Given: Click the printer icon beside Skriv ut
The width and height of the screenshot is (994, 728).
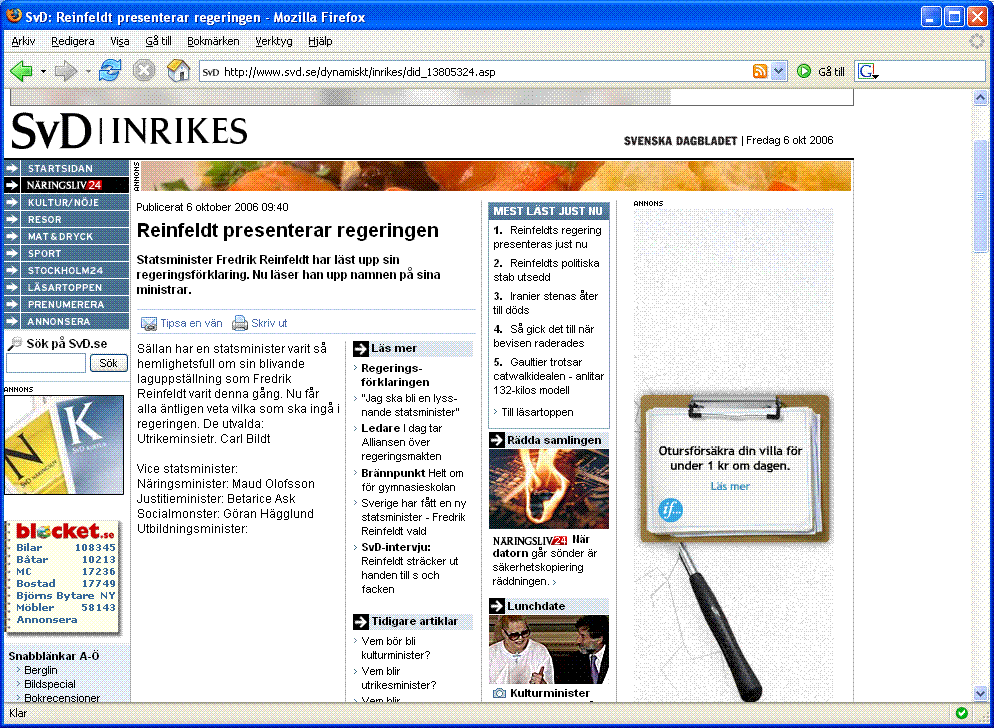Looking at the screenshot, I should [x=240, y=323].
